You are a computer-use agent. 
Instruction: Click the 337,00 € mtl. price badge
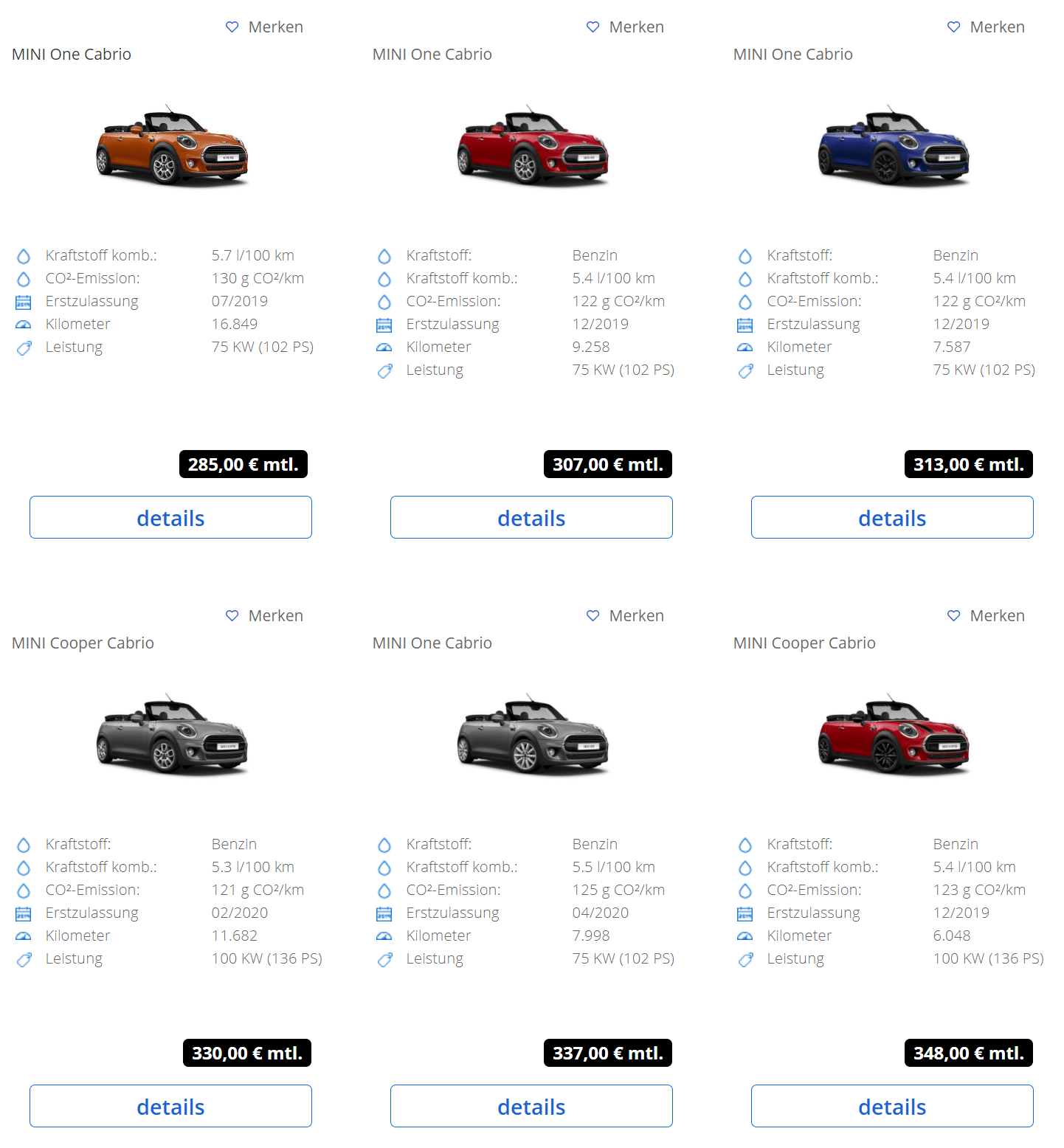click(x=608, y=1053)
